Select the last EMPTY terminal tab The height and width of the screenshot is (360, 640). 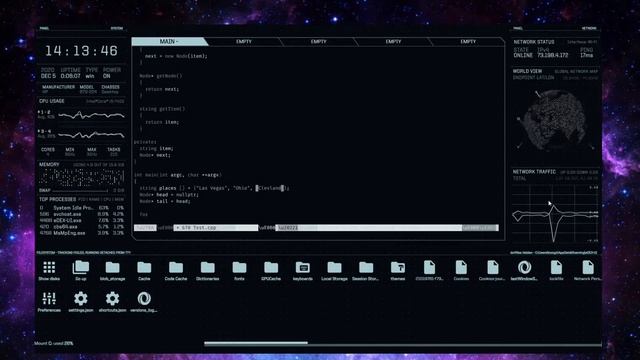pos(468,42)
